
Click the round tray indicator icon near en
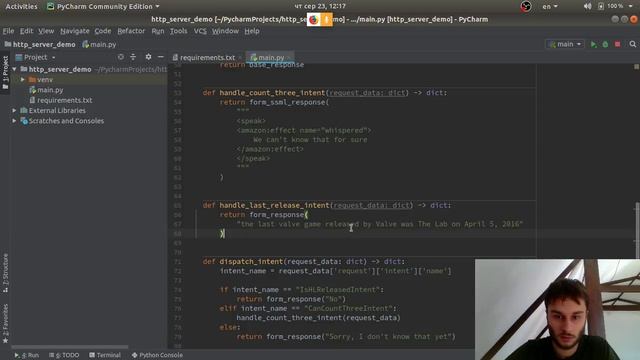click(x=526, y=7)
